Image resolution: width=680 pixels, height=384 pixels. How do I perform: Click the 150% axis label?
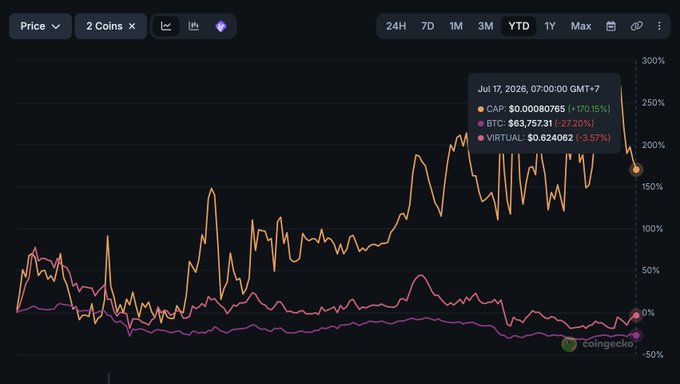pyautogui.click(x=652, y=187)
